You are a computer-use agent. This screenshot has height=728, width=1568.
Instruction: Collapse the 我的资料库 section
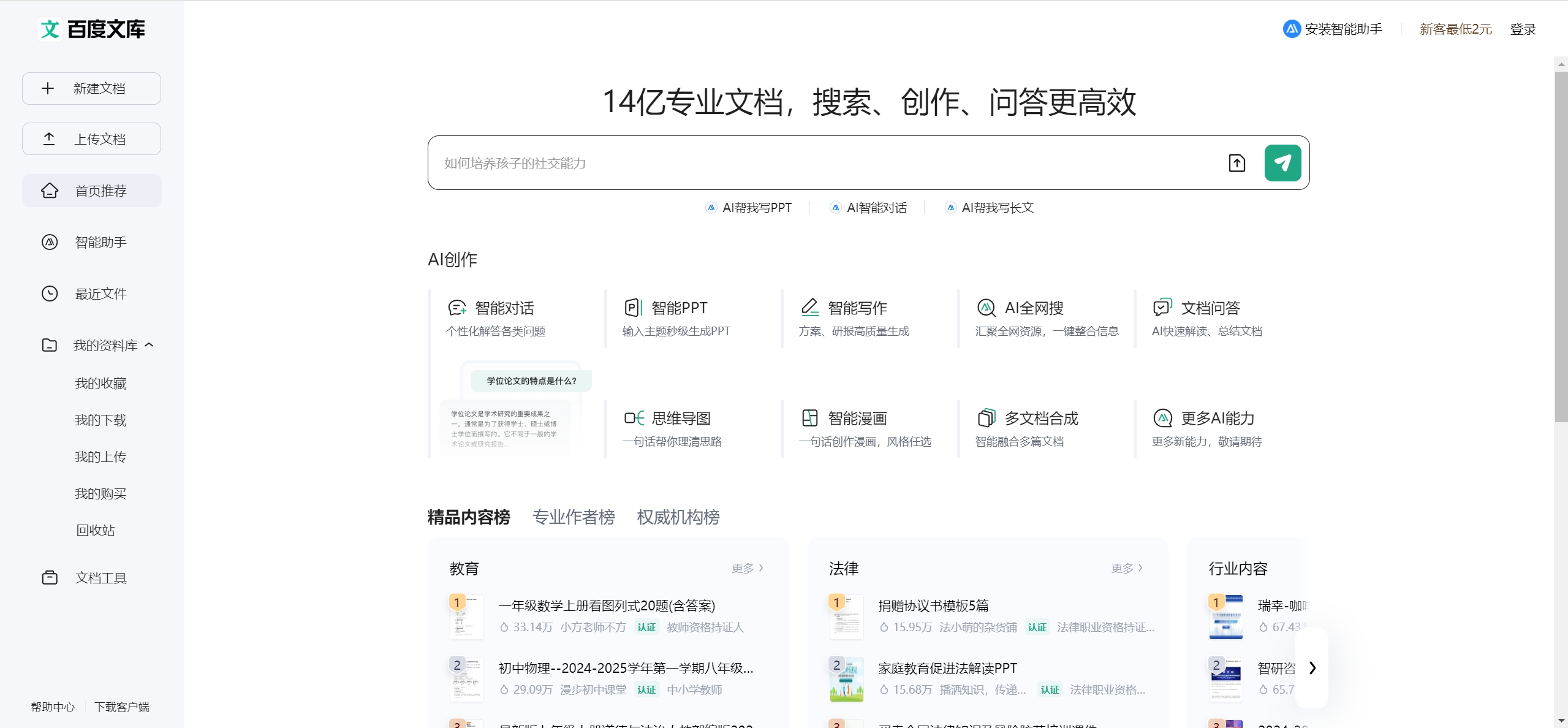pyautogui.click(x=149, y=345)
